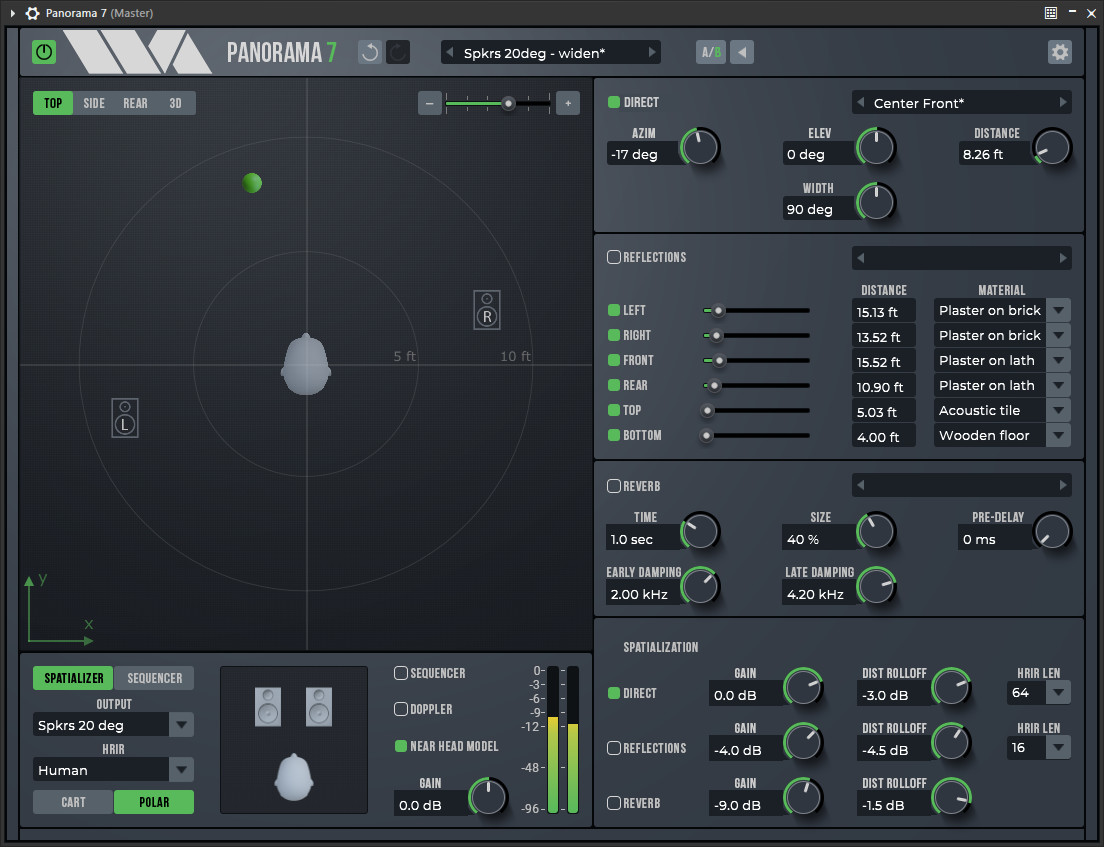Enable the Reverb section checkbox
The width and height of the screenshot is (1104, 847).
[614, 486]
